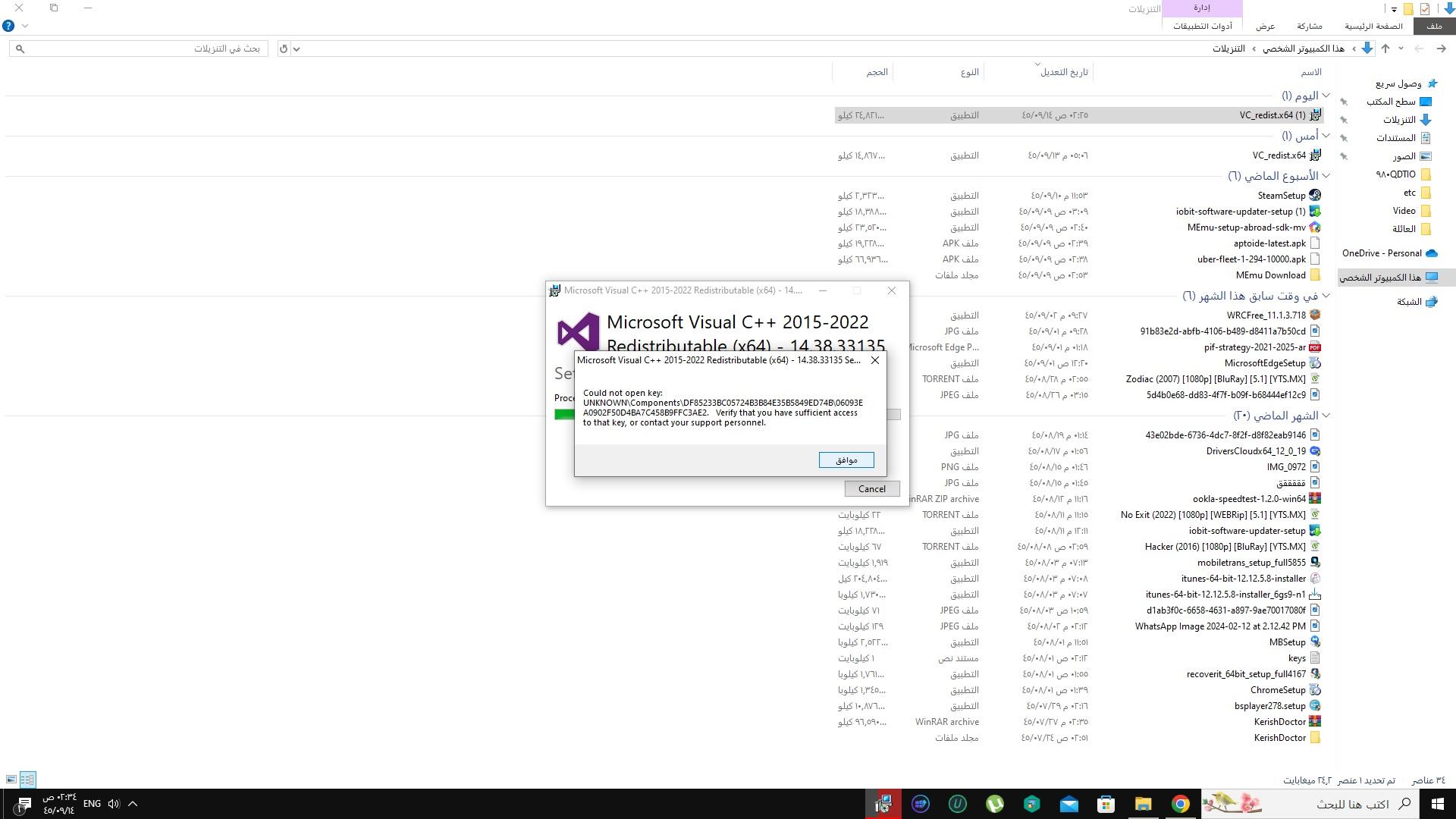
Task: Click the volume icon in system tray
Action: tap(114, 804)
